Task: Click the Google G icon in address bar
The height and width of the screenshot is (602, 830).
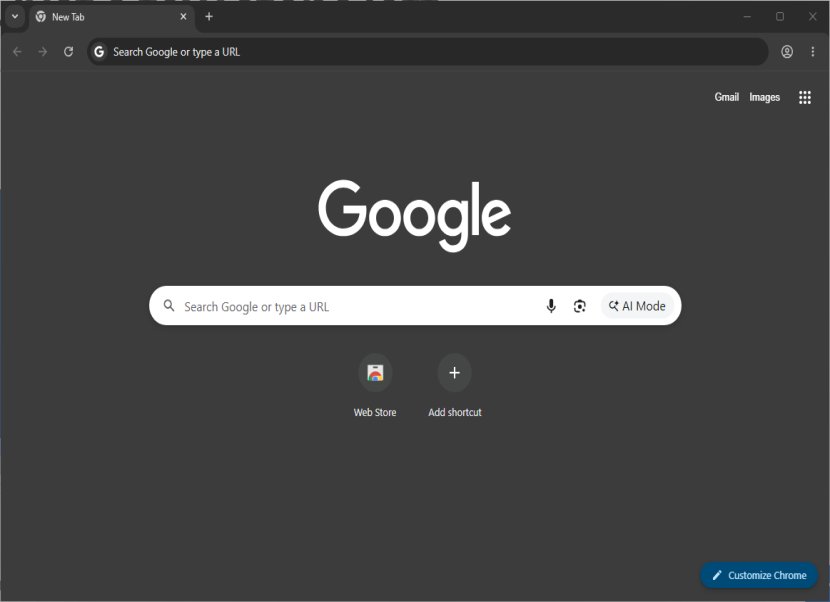Action: [99, 52]
